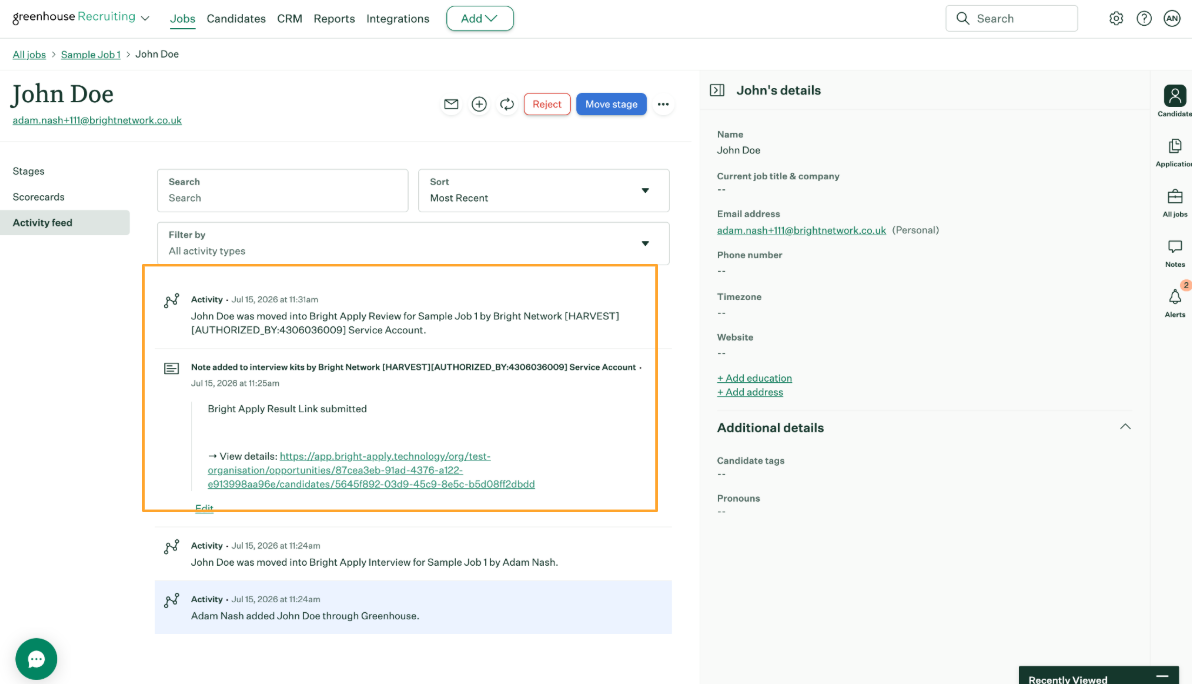1192x684 pixels.
Task: Click activity icon for Bright Apply Review entry
Action: [x=172, y=300]
